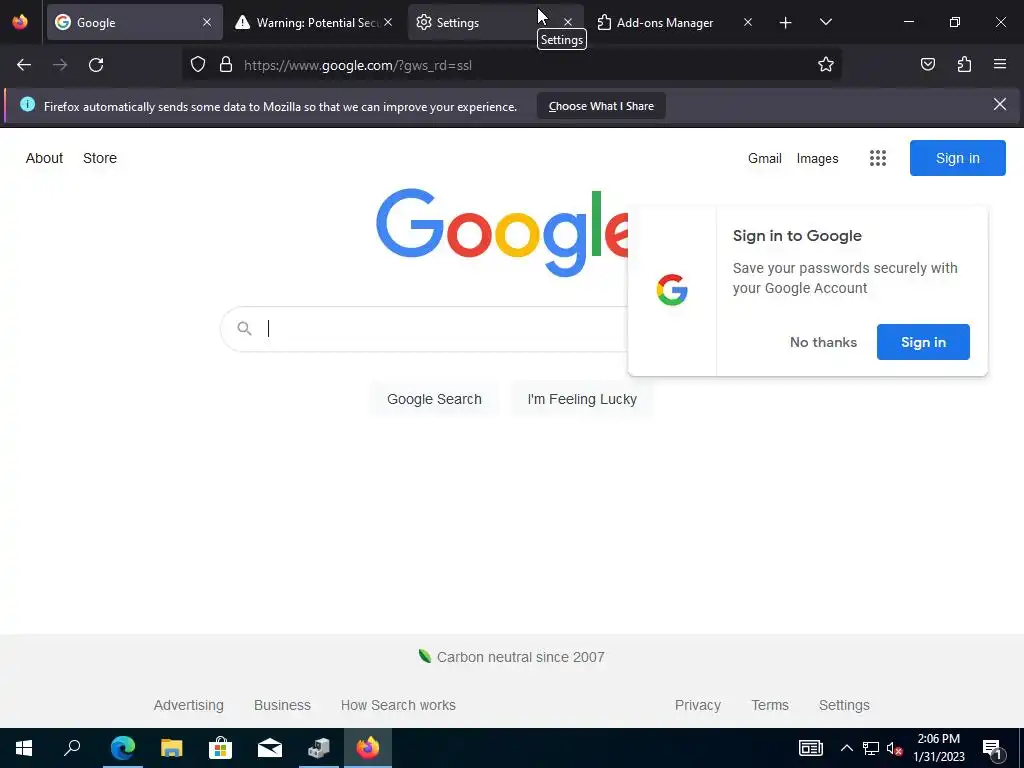The image size is (1024, 768).
Task: View site security lock icon
Action: pos(226,65)
